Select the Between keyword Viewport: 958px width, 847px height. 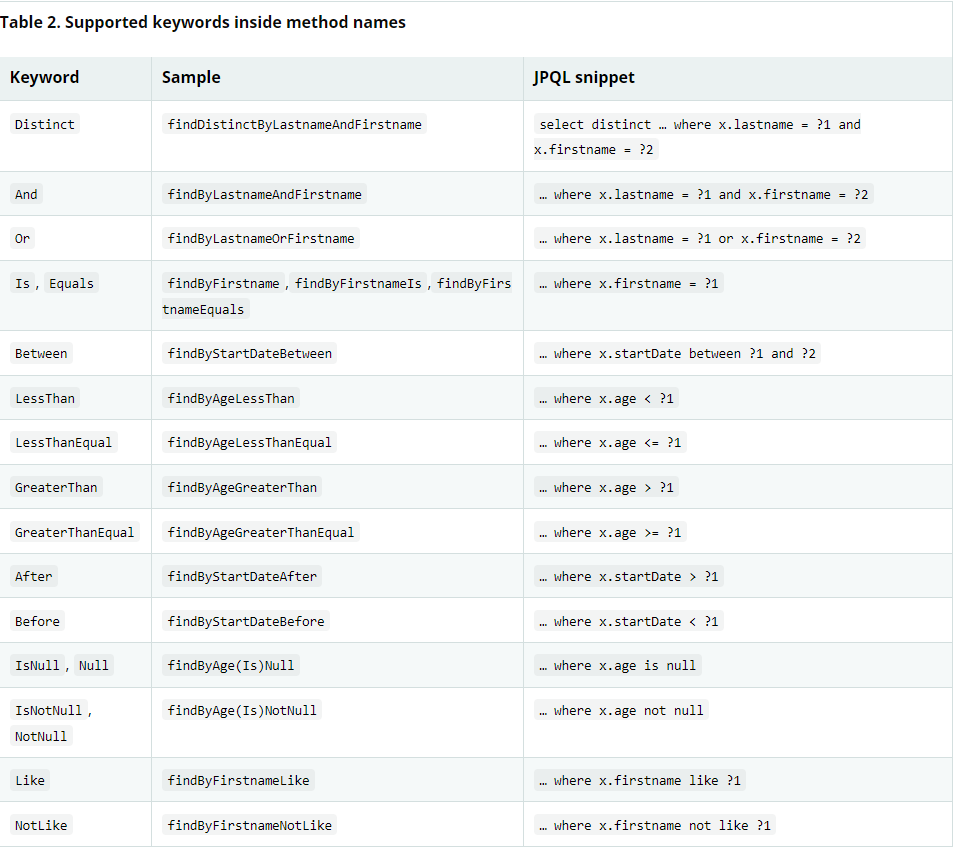41,354
